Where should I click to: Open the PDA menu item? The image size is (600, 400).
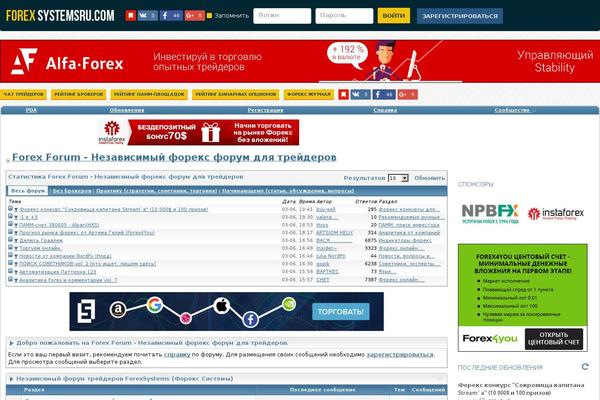[x=31, y=110]
